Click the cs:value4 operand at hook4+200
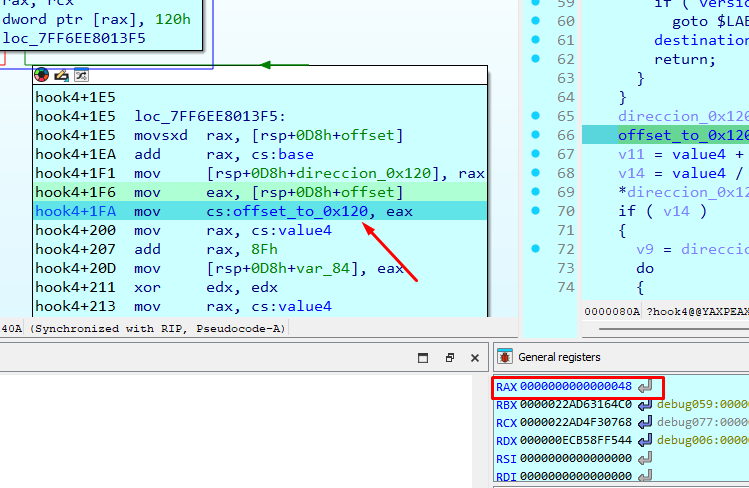The image size is (749, 488). [291, 230]
